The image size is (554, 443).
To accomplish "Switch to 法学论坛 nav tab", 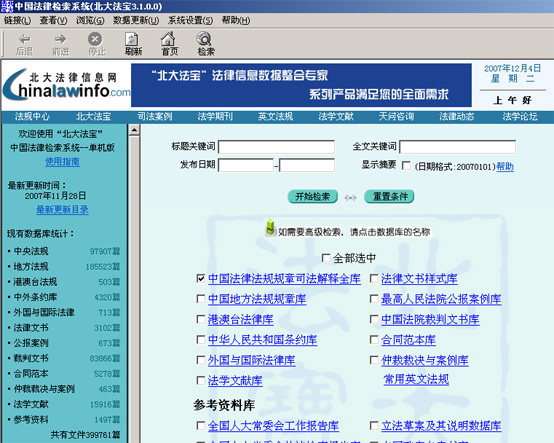I will (x=520, y=117).
